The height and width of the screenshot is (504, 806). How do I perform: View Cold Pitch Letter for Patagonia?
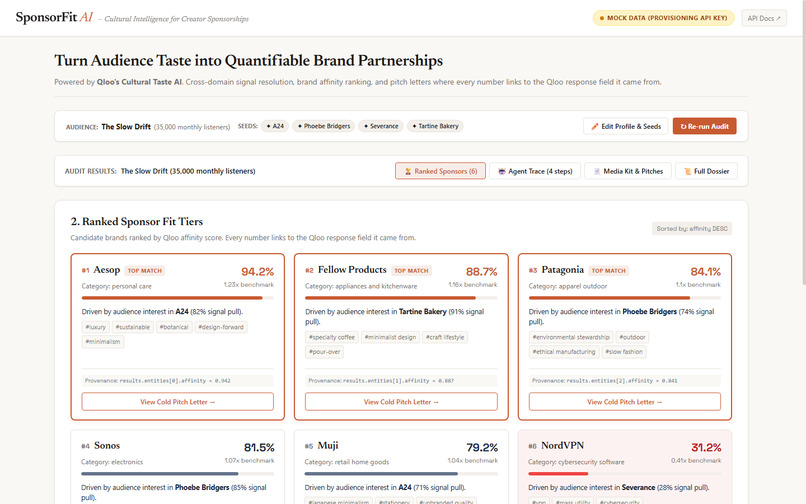coord(625,402)
